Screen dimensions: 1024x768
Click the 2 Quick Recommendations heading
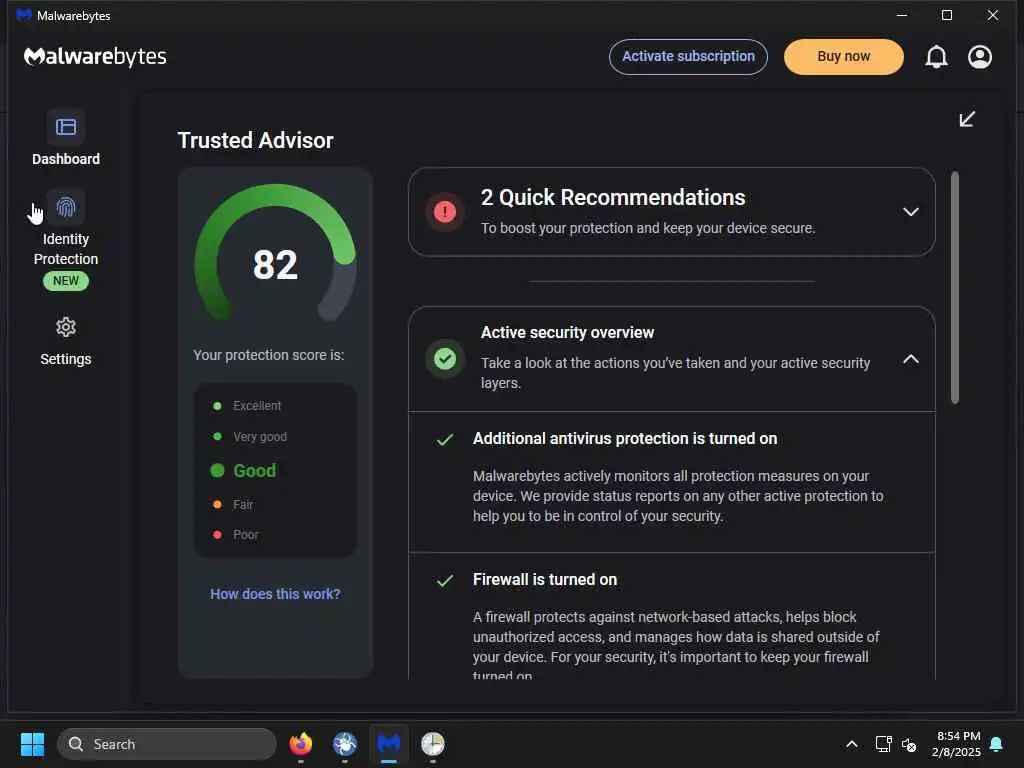point(613,197)
